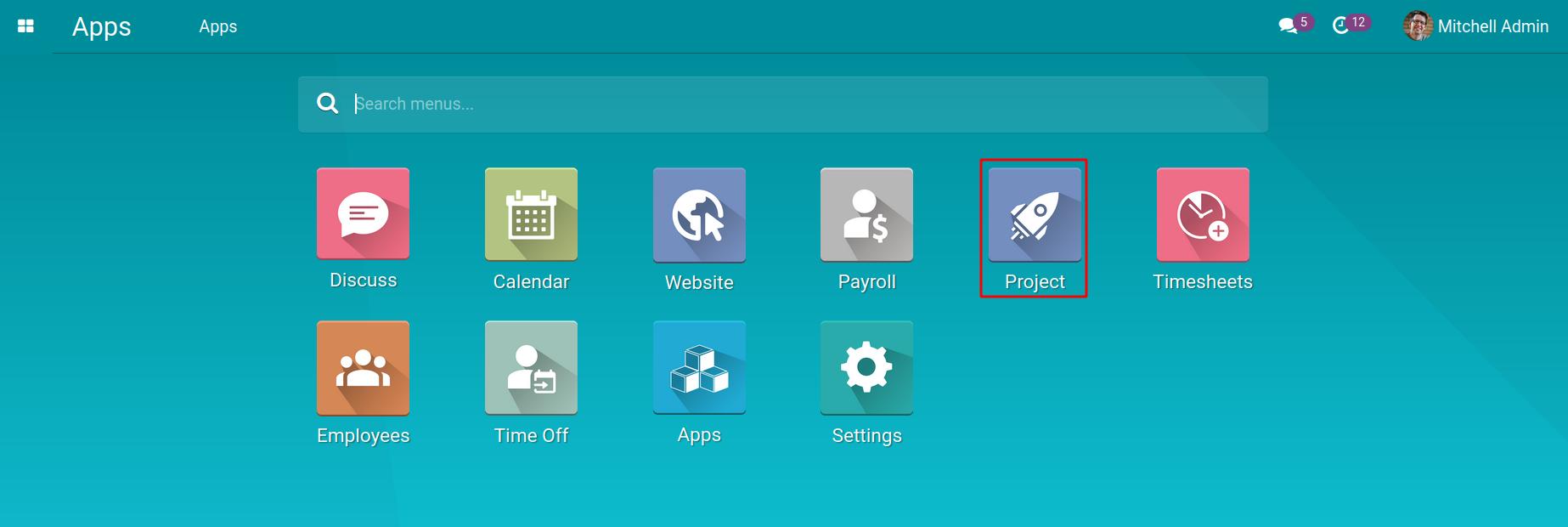Click the large Apps title in header

(101, 26)
